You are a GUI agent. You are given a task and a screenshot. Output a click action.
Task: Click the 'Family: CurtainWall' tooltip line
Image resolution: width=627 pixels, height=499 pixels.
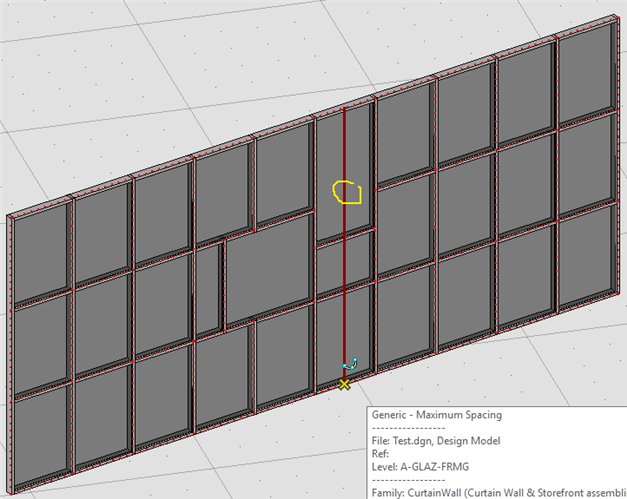pyautogui.click(x=499, y=493)
